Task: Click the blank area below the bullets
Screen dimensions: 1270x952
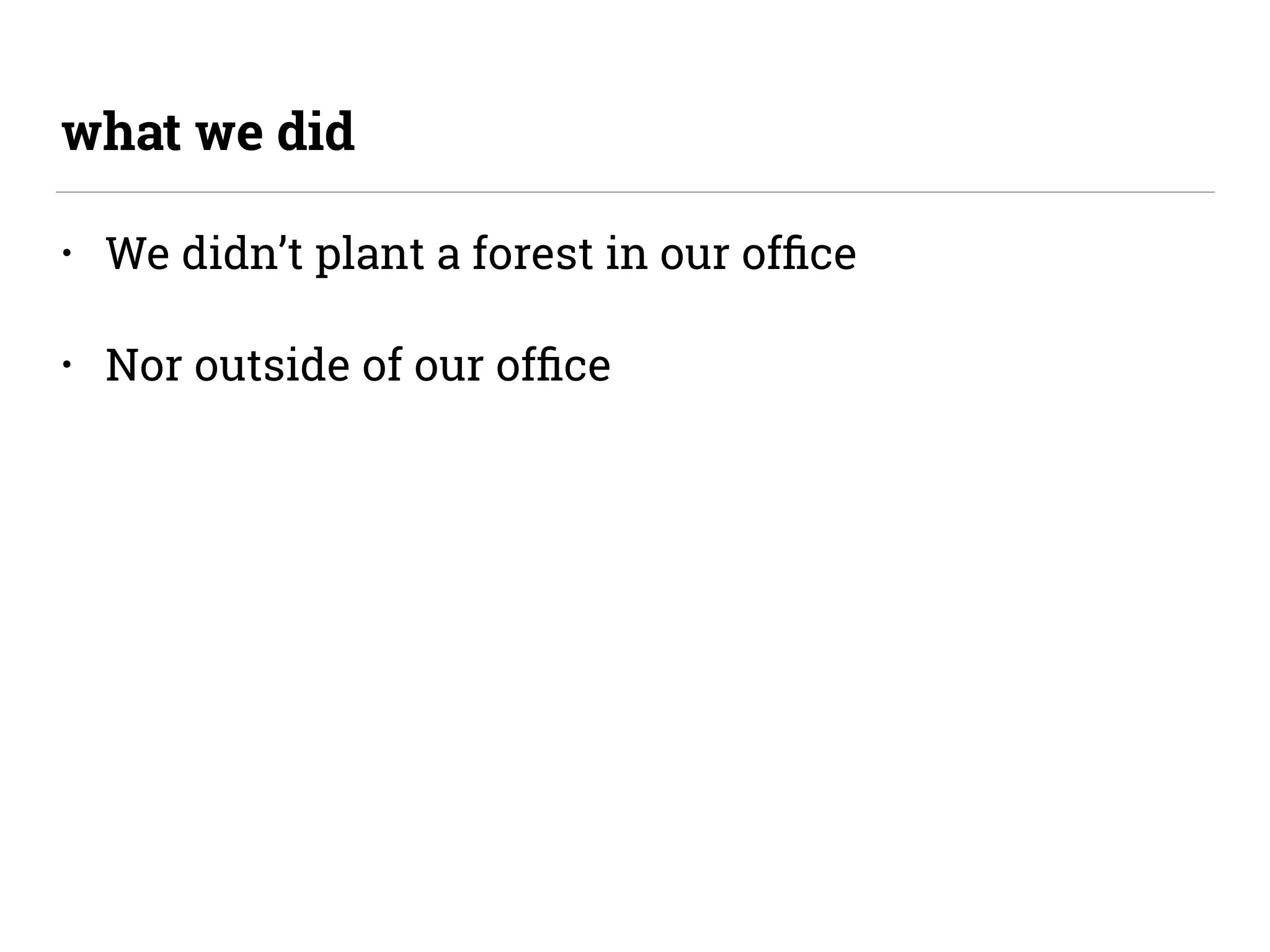Action: [x=635, y=620]
